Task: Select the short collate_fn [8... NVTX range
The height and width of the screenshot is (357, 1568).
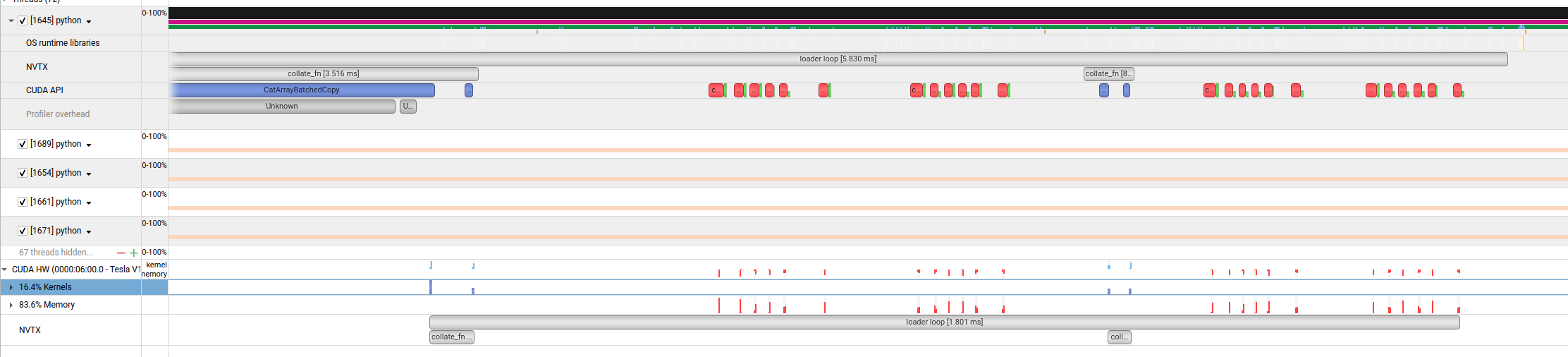Action: click(1109, 74)
